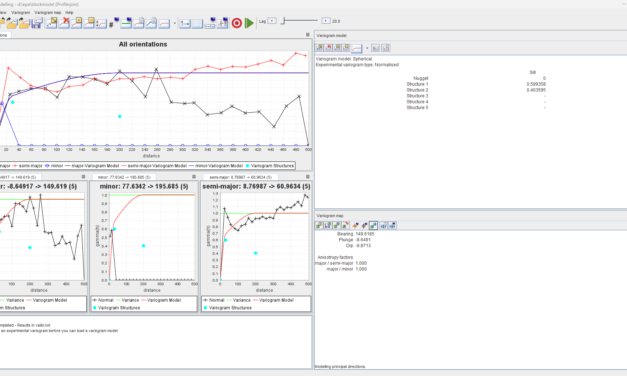This screenshot has height=376, width=627.
Task: Click main toolbar chart icon with pencil
Action: pyautogui.click(x=52, y=23)
